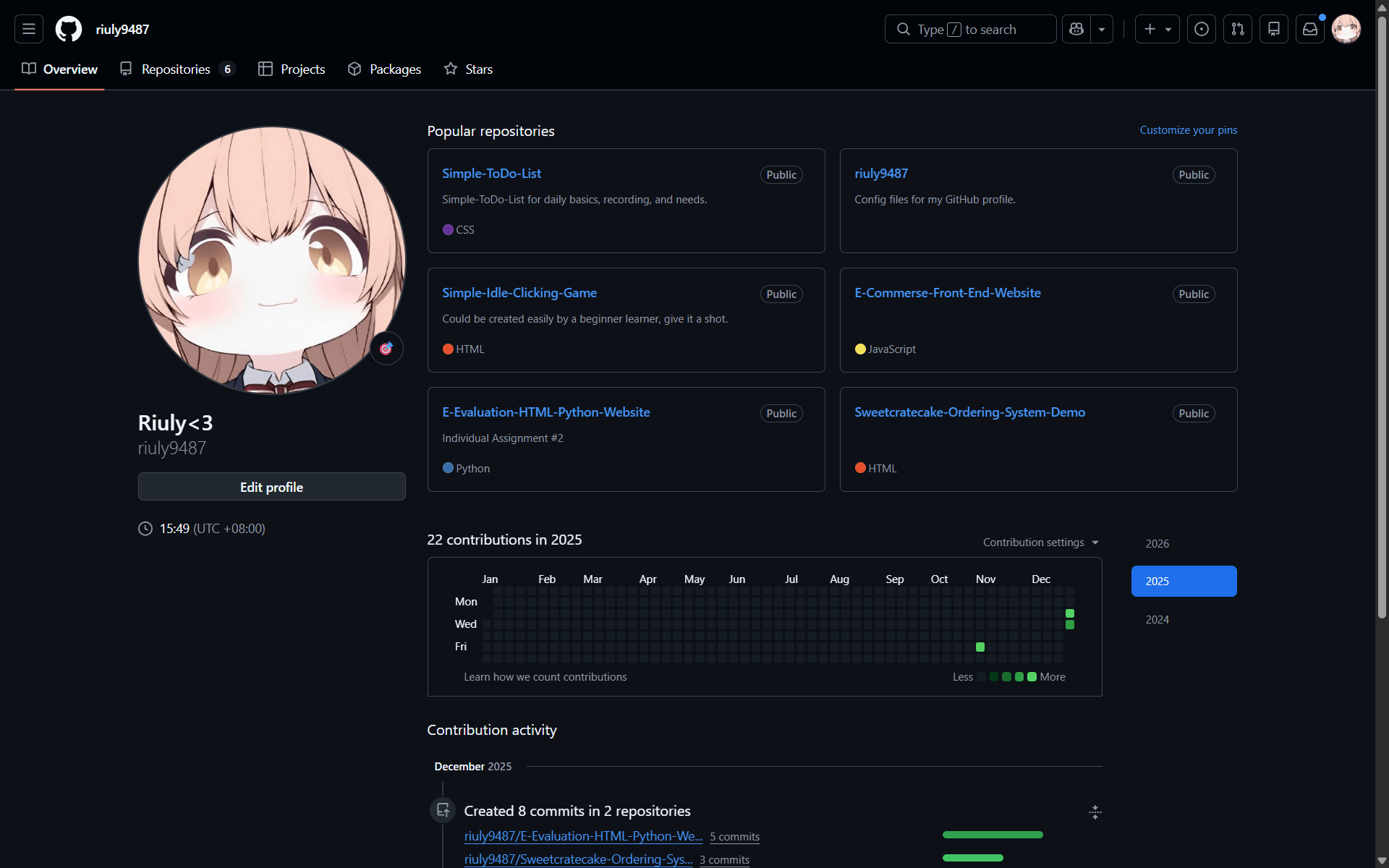The width and height of the screenshot is (1389, 868).
Task: Click the Edit profile button
Action: 271,487
